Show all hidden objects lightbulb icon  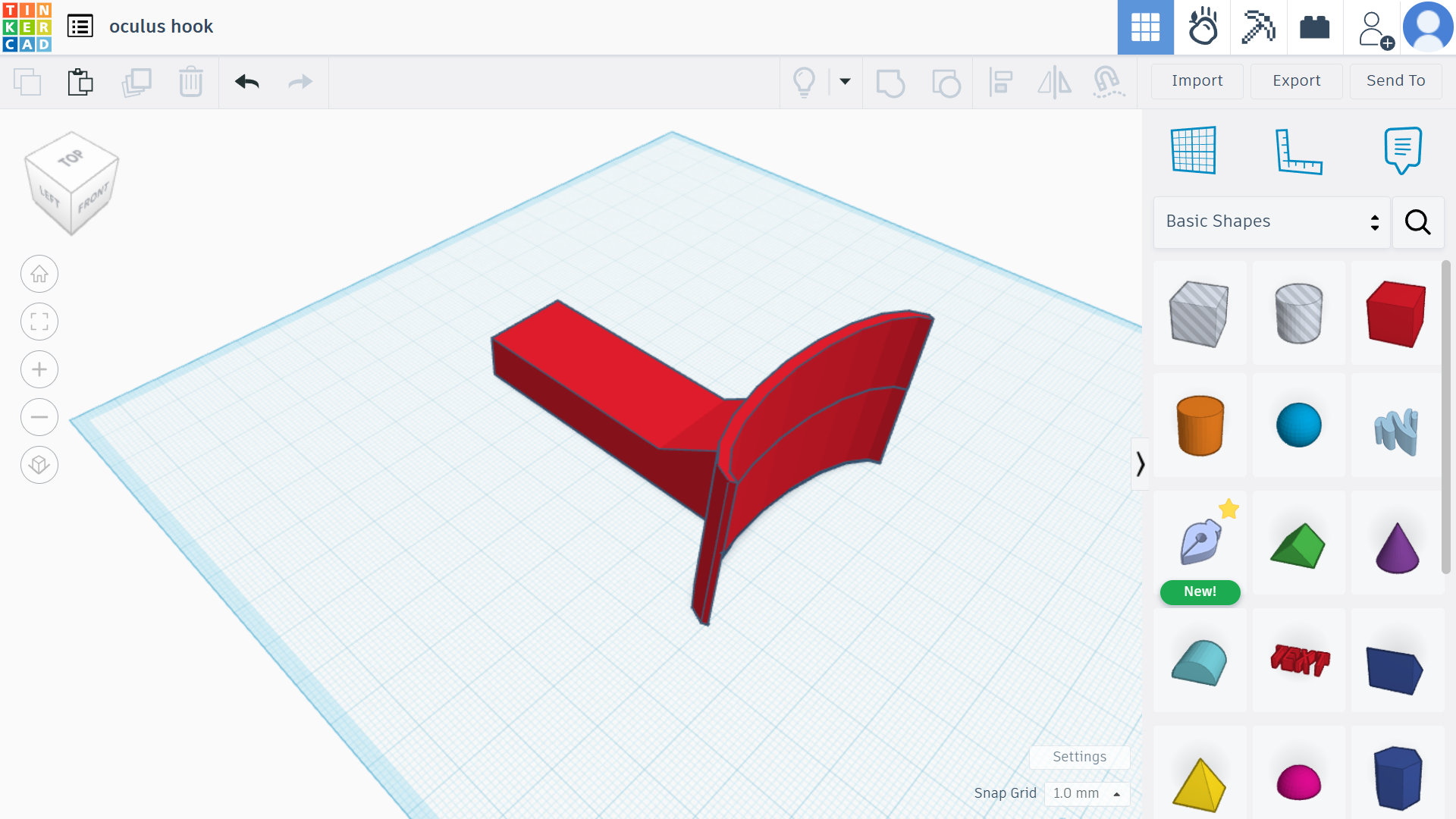pos(804,82)
